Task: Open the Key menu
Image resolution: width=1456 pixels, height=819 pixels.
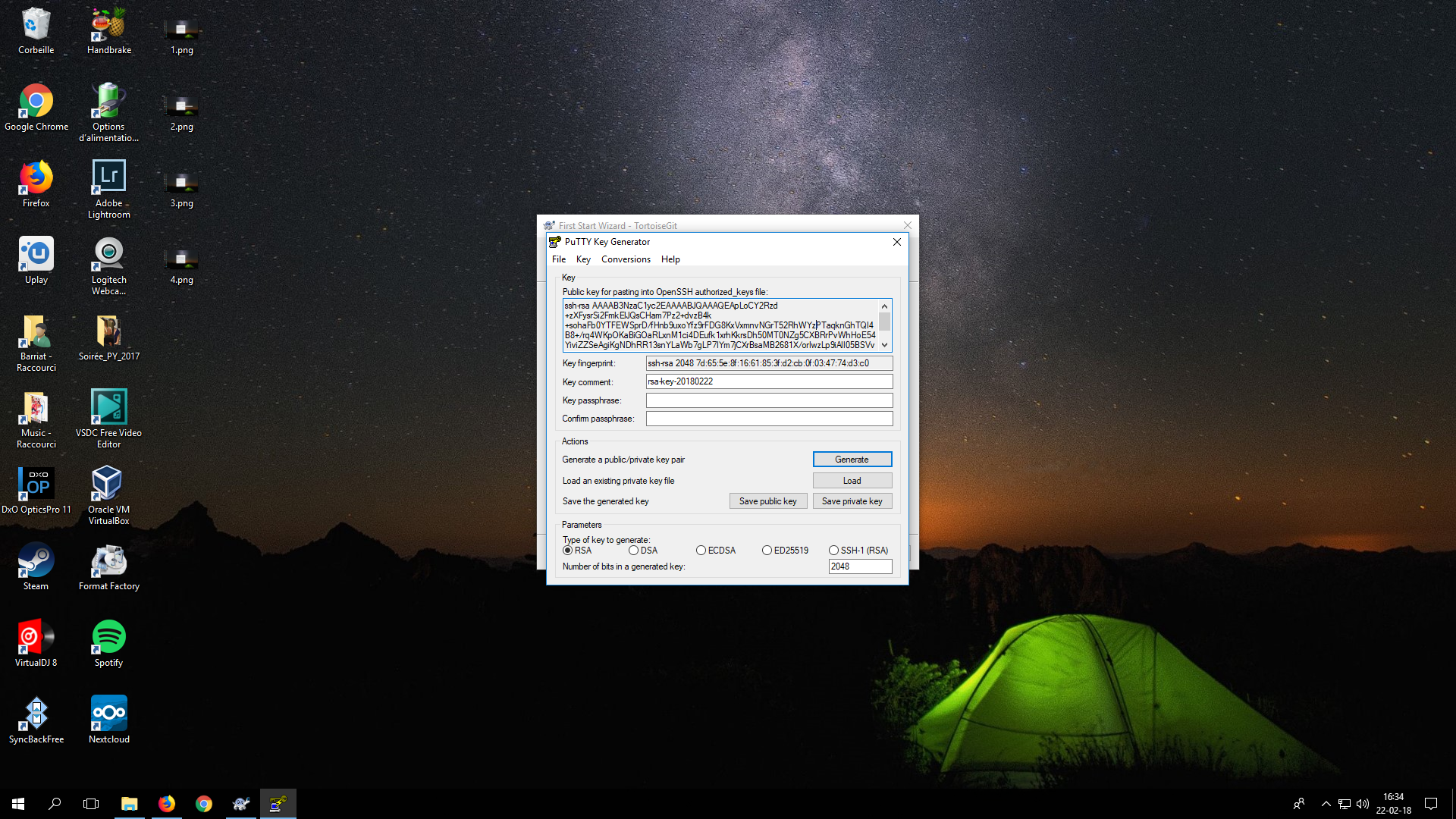Action: [x=583, y=259]
